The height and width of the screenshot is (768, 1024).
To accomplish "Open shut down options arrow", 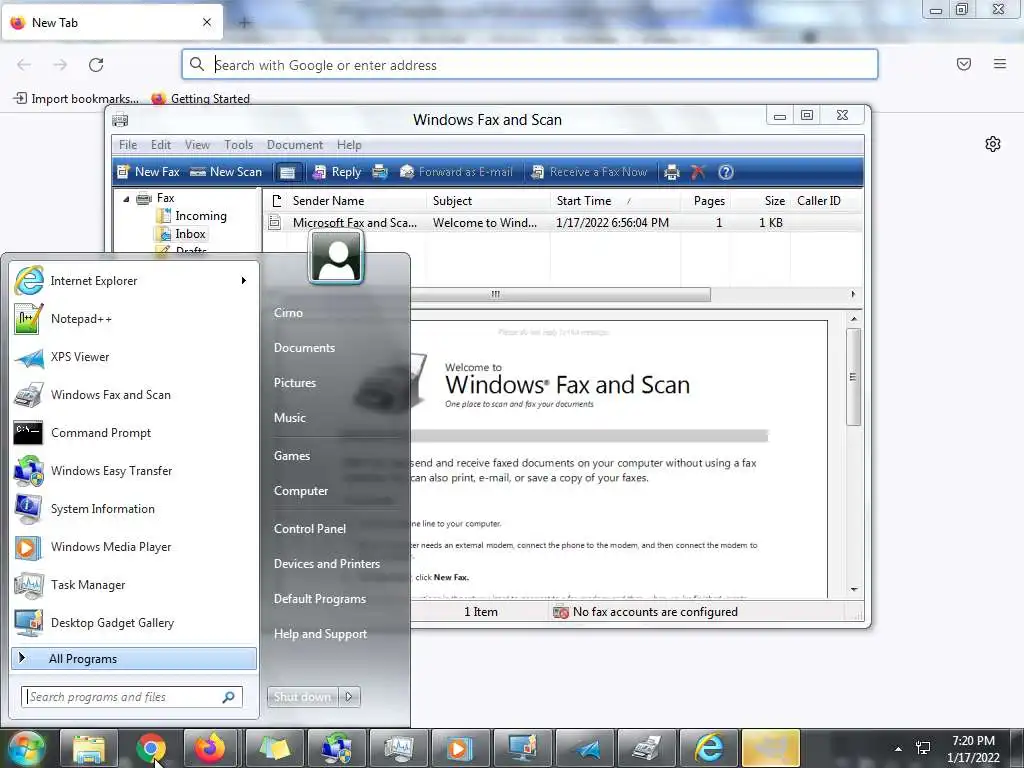I will pos(349,697).
